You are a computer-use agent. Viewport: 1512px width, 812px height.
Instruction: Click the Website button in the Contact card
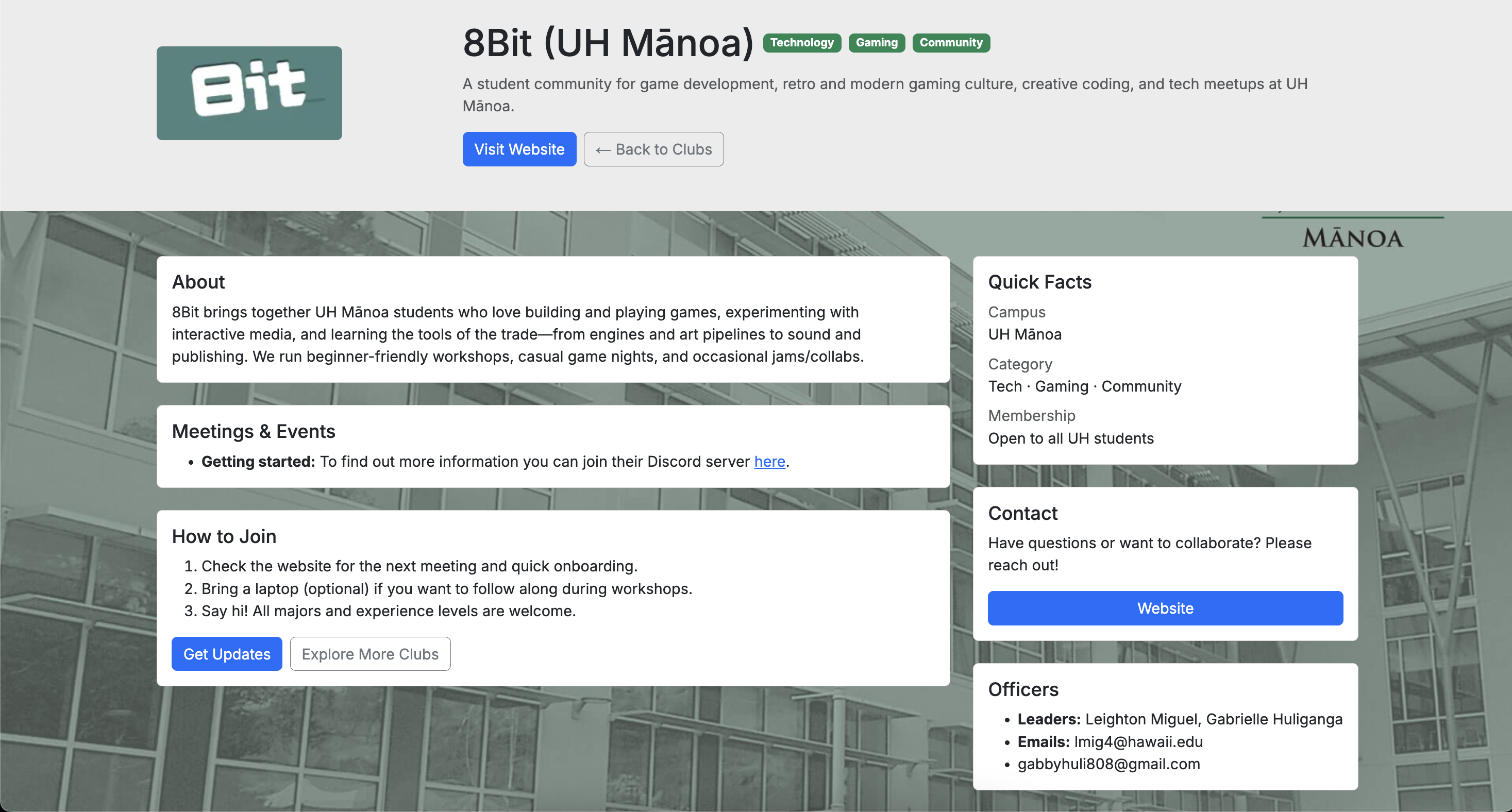point(1165,608)
